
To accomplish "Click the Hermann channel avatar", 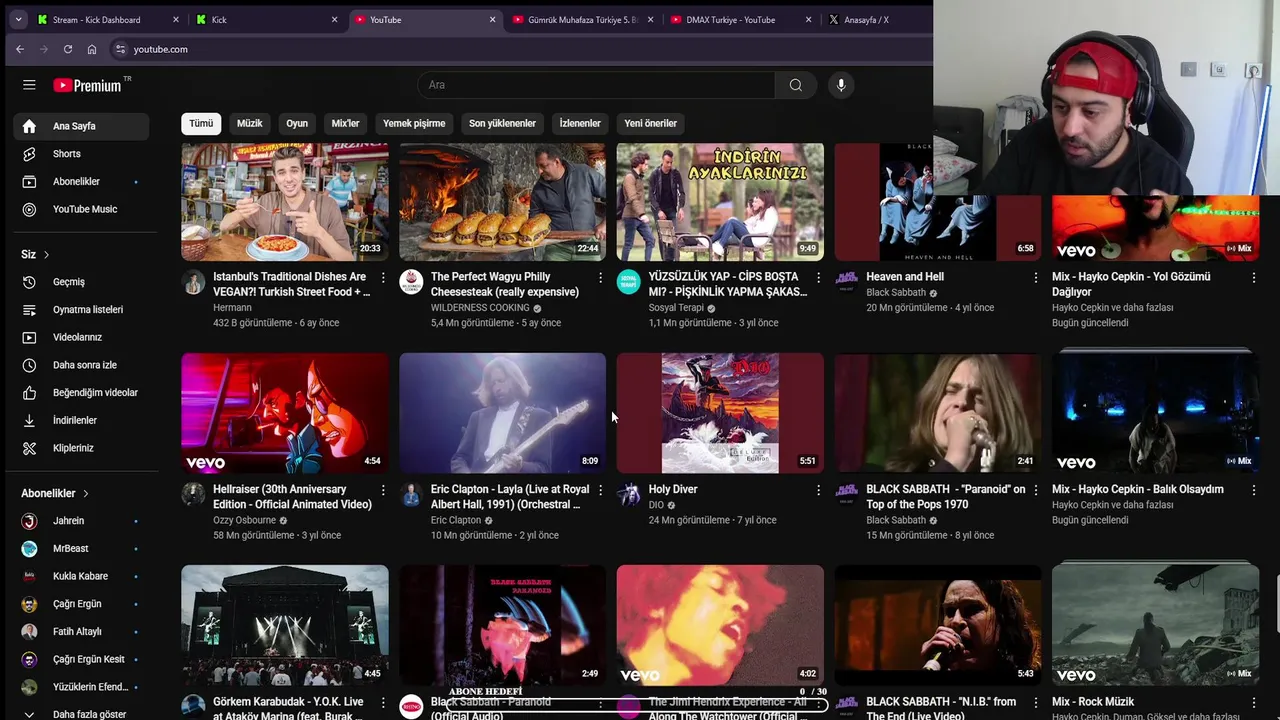I will point(193,282).
